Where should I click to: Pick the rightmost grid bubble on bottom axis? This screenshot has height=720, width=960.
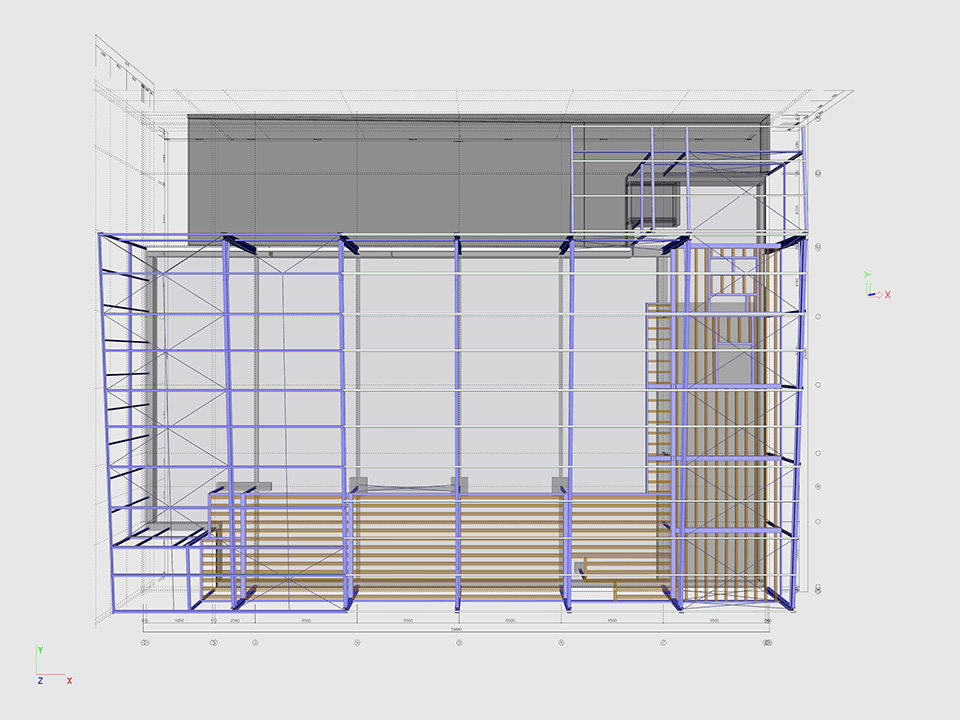(767, 643)
